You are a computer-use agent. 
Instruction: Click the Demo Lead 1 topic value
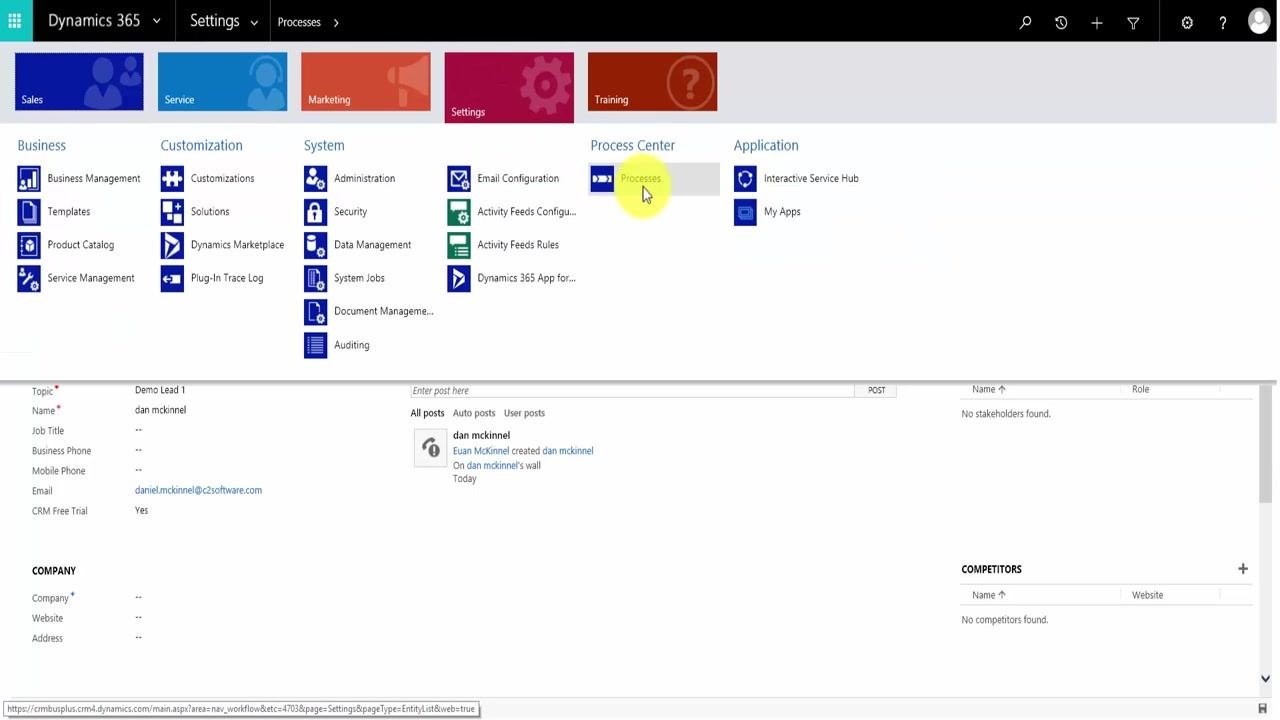[160, 390]
